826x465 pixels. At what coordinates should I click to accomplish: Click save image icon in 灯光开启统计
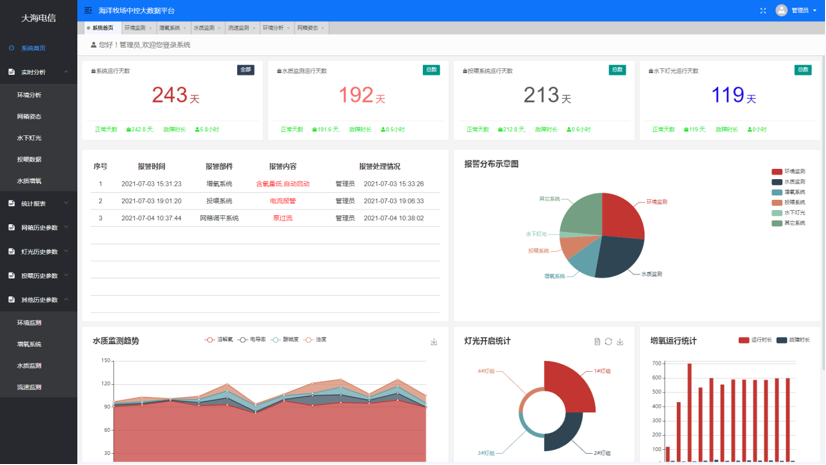pos(620,342)
